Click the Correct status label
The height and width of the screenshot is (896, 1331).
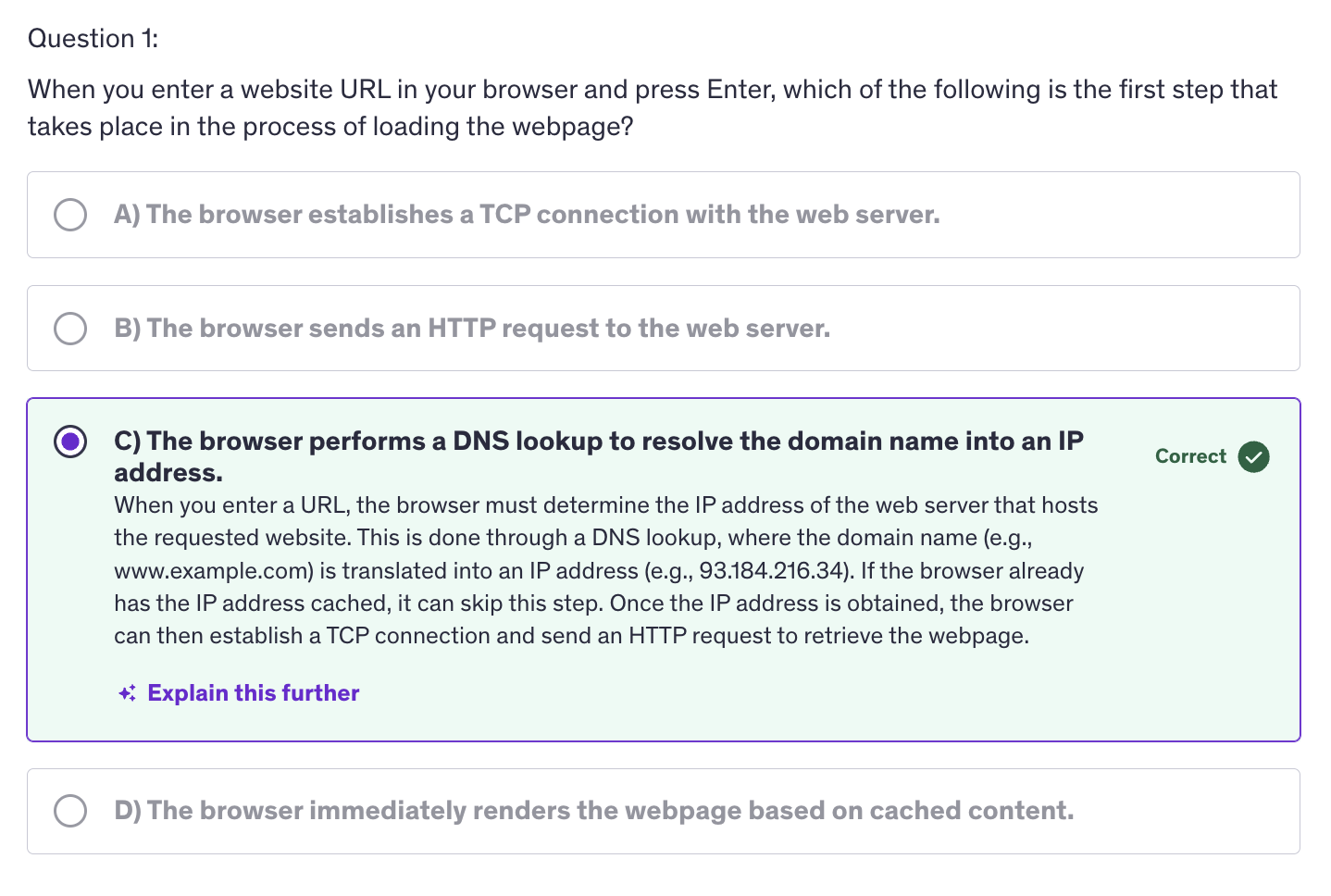1190,456
